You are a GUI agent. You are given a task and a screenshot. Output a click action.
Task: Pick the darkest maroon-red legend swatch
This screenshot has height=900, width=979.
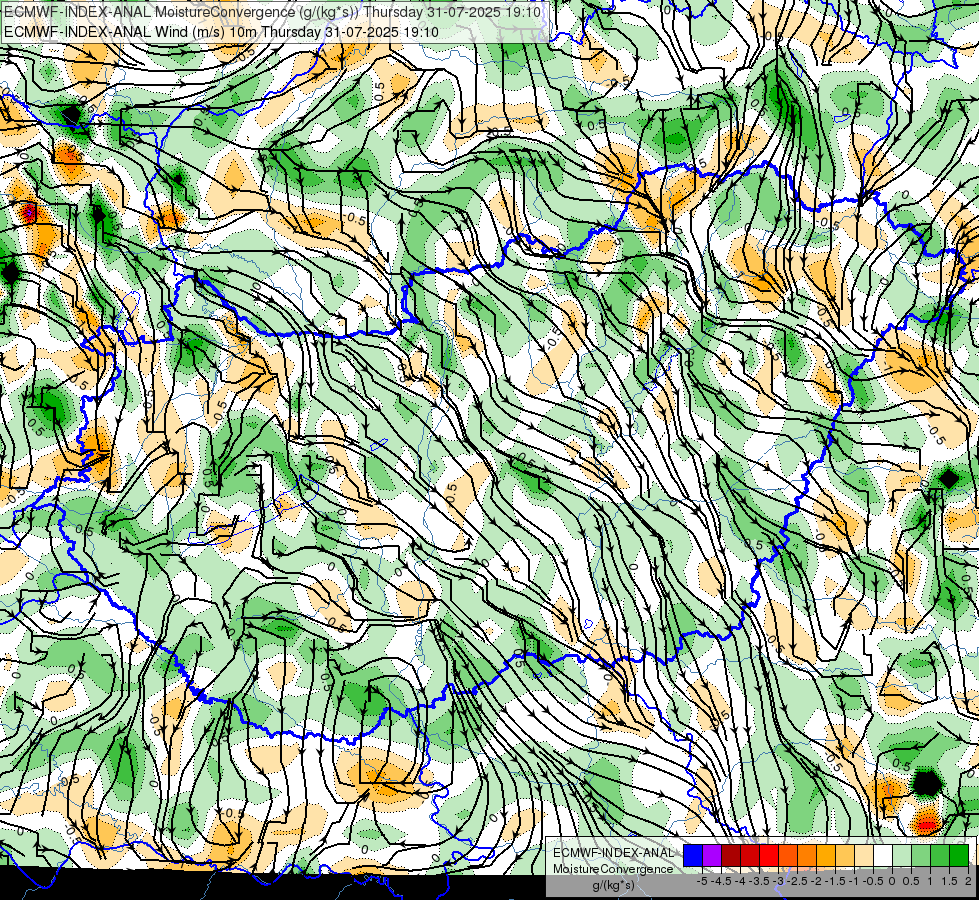click(x=731, y=855)
